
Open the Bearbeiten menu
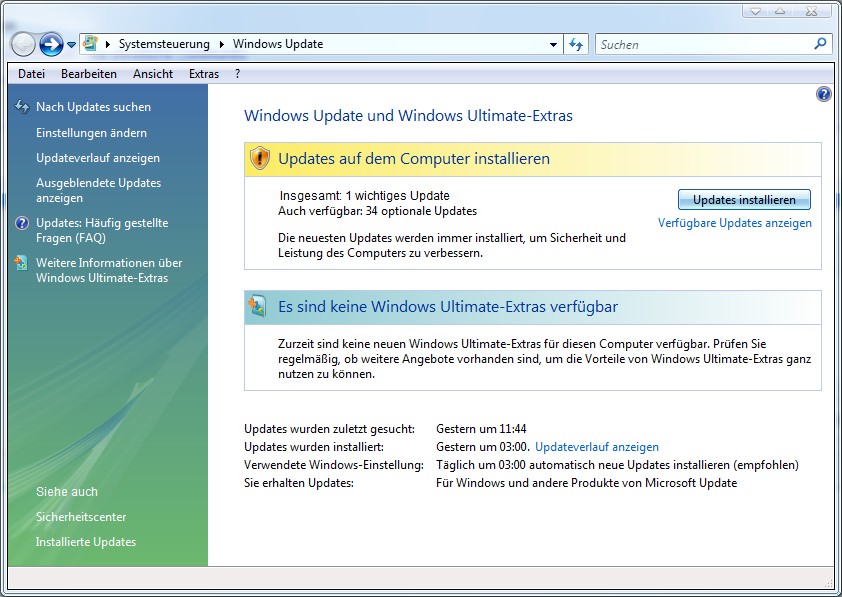(x=89, y=74)
